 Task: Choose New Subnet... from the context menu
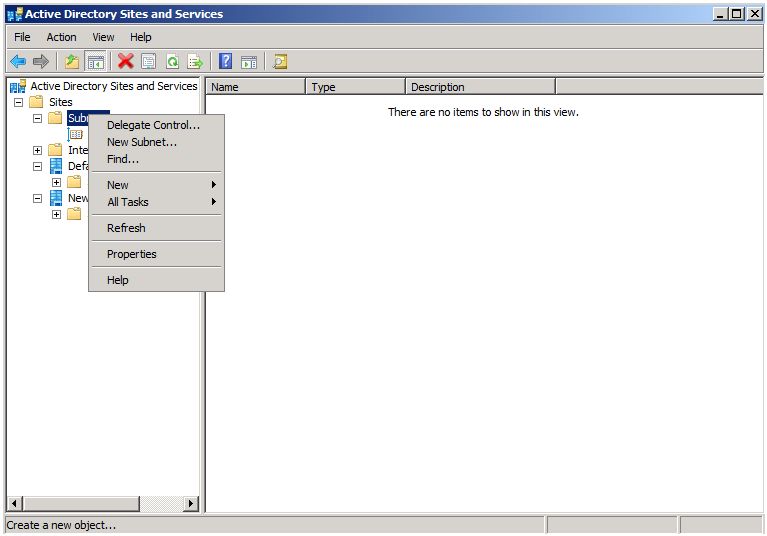pos(157,142)
